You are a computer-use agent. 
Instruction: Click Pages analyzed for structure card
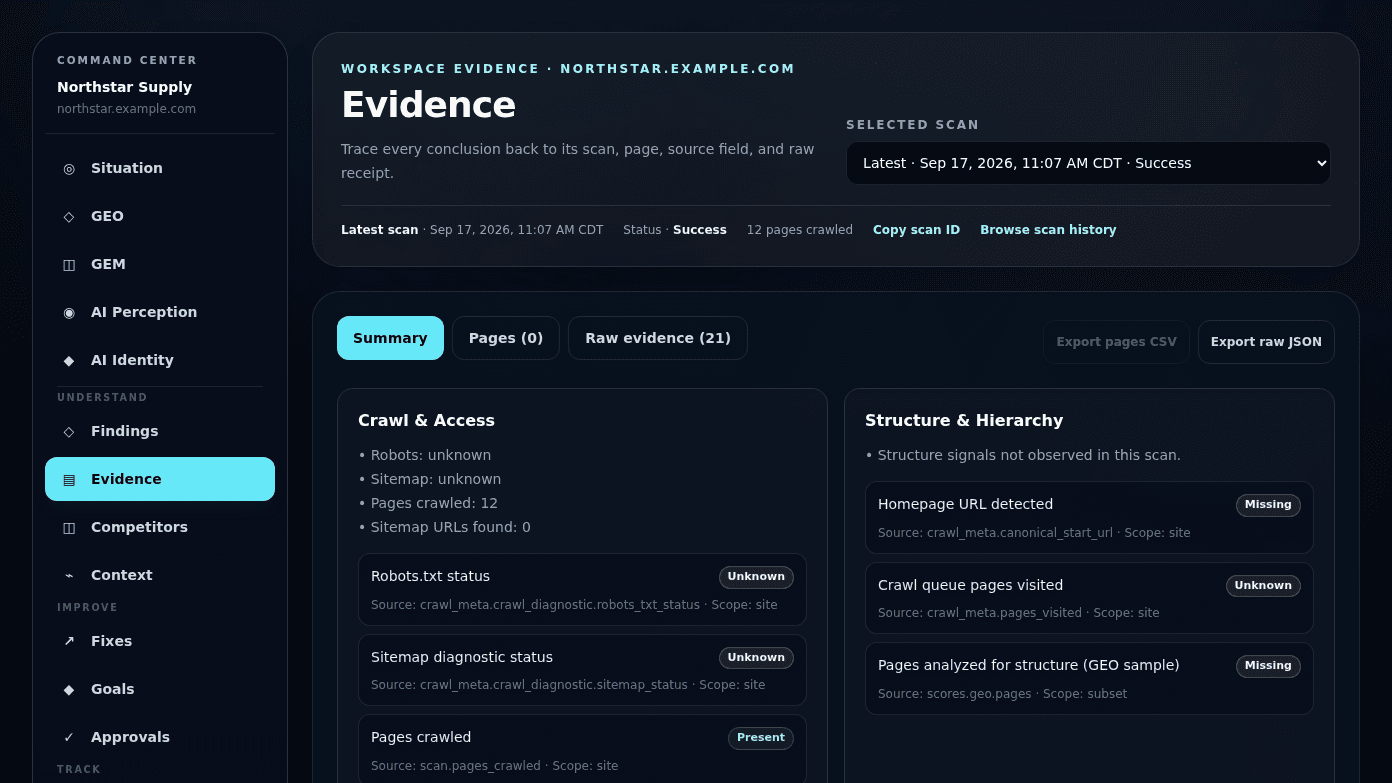coord(1089,678)
